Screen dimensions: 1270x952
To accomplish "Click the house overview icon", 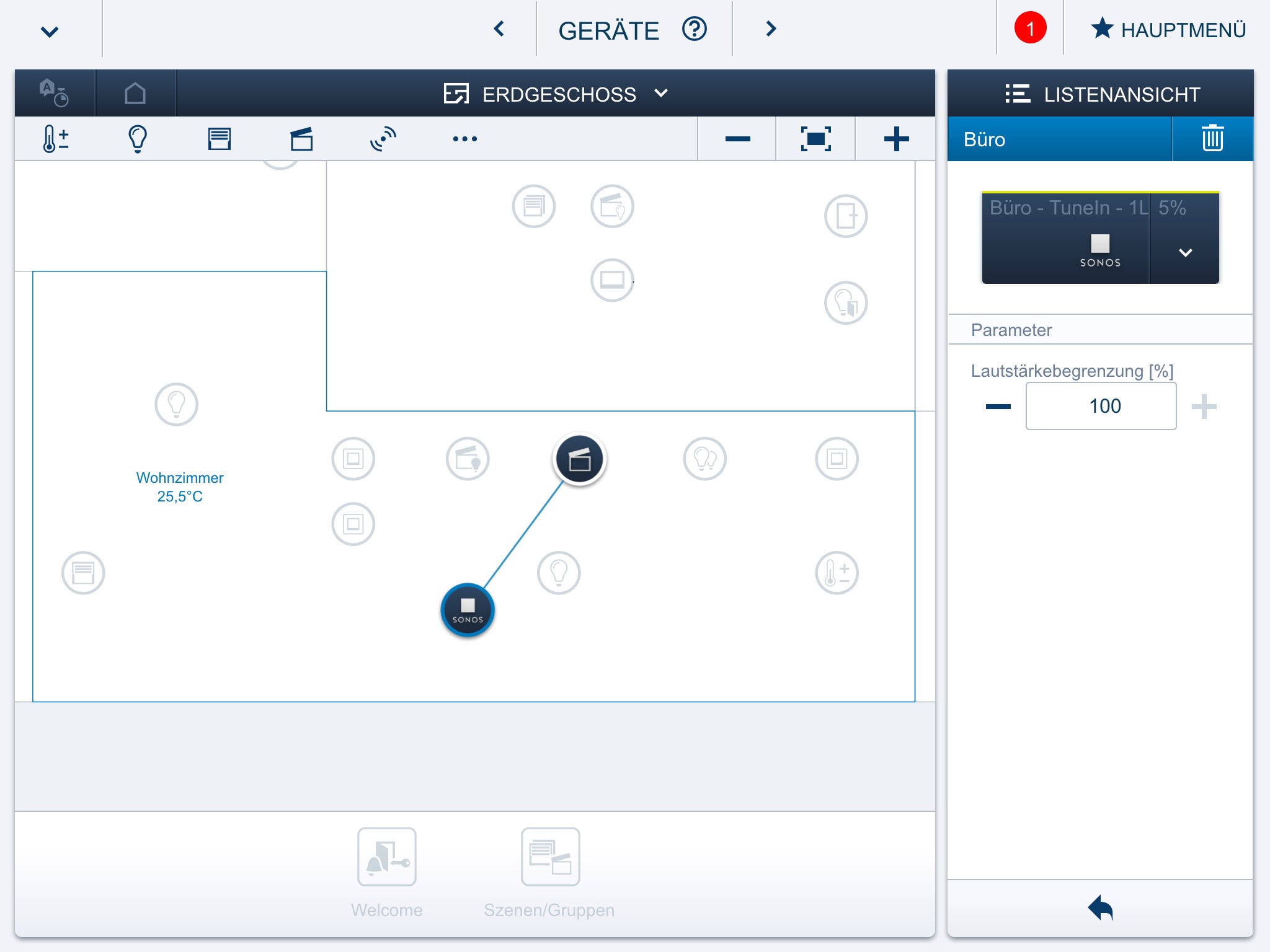I will tap(135, 94).
